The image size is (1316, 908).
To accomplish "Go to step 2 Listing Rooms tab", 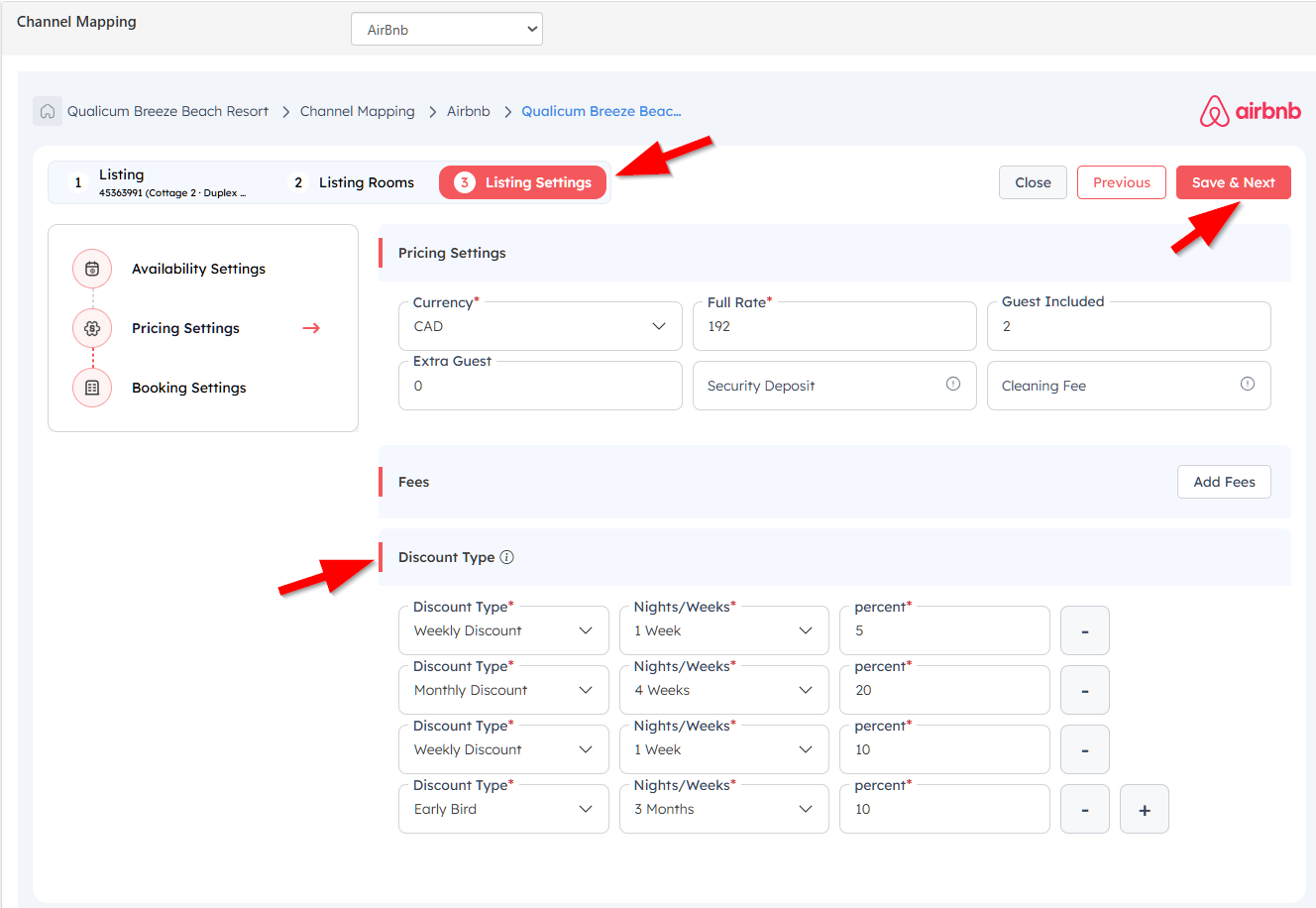I will click(x=353, y=182).
